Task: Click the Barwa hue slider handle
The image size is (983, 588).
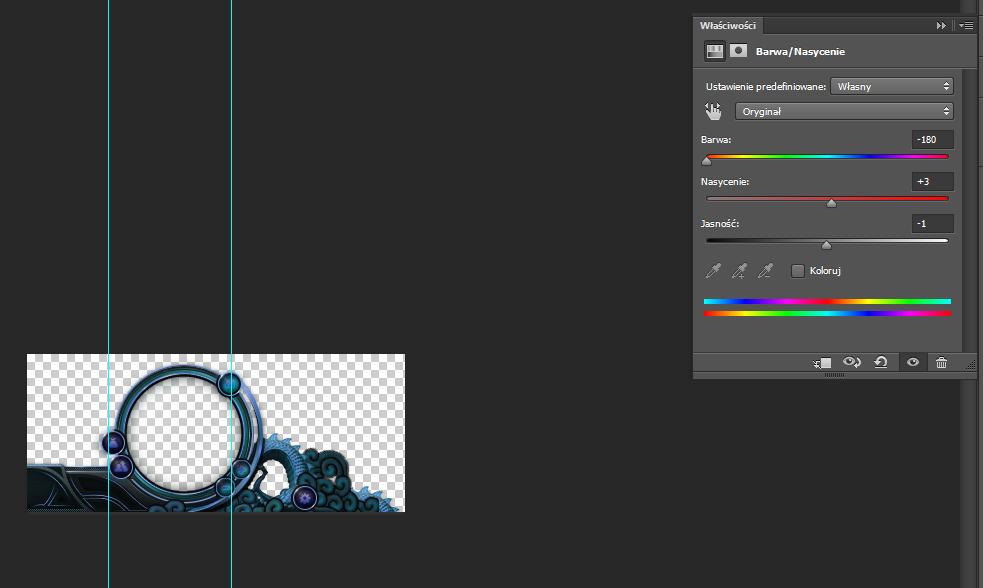Action: point(707,162)
